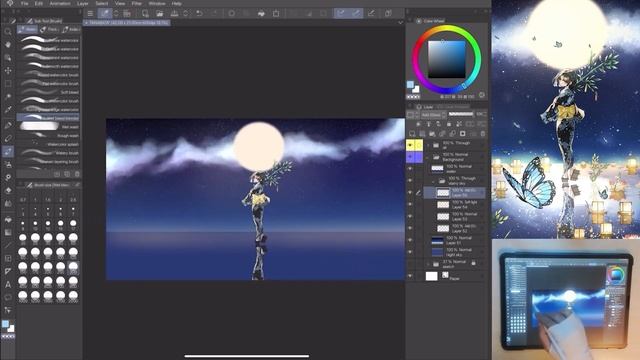The image size is (640, 360).
Task: Click the Open file folder icon
Action: pyautogui.click(x=160, y=13)
